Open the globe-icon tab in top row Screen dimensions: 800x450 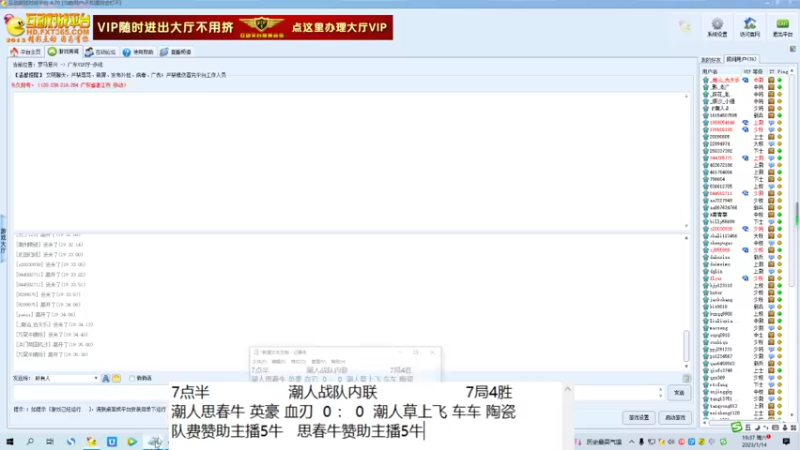coord(176,52)
